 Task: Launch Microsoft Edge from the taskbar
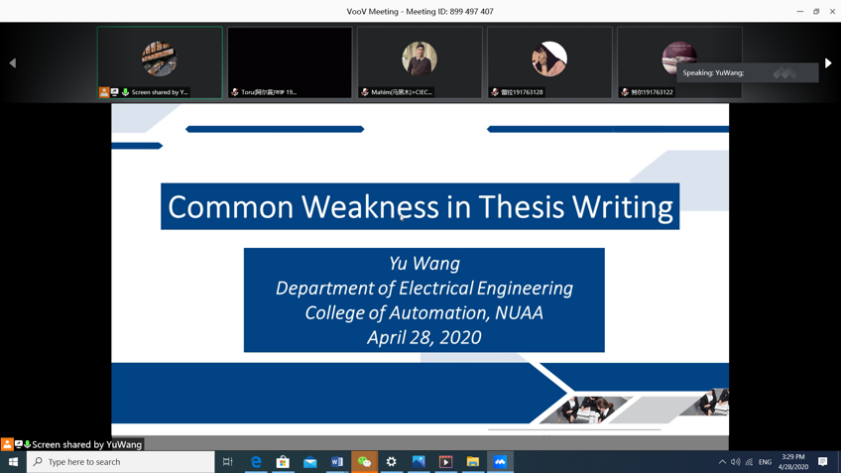point(256,462)
